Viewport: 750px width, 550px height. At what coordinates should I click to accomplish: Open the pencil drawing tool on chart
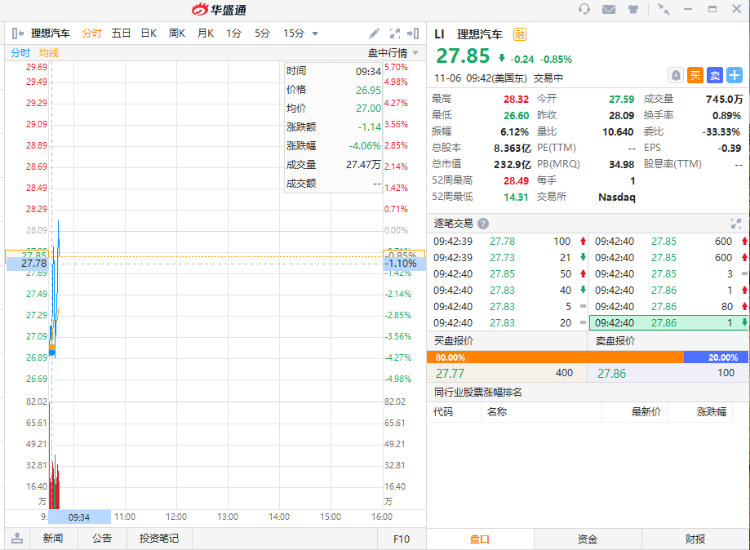374,33
